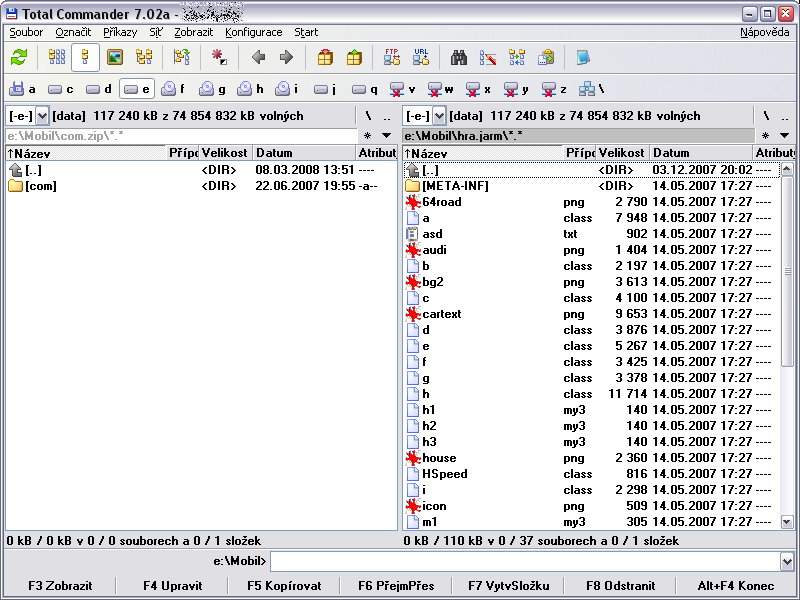Open the network neighborhood backslash icon
Image resolution: width=800 pixels, height=600 pixels.
pos(591,89)
